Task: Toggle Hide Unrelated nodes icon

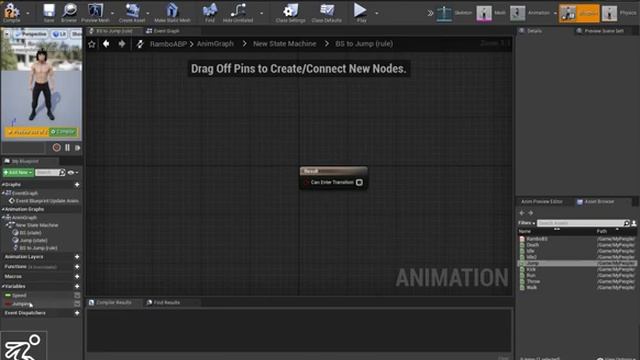Action: 238,12
